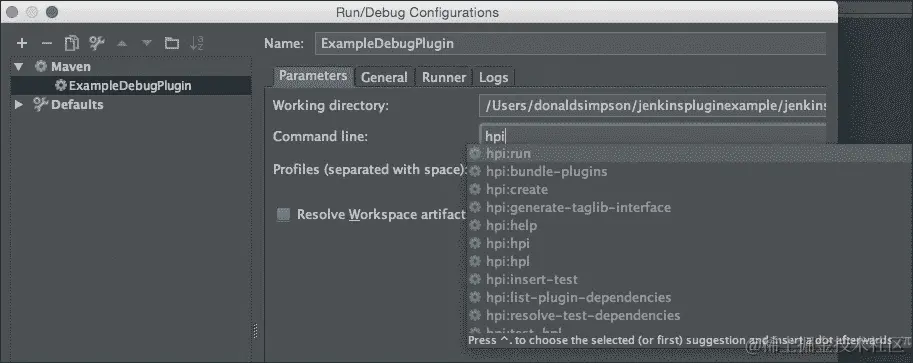Enable Resolve Workspace artifacts checkbox
This screenshot has width=913, height=363.
coord(284,214)
